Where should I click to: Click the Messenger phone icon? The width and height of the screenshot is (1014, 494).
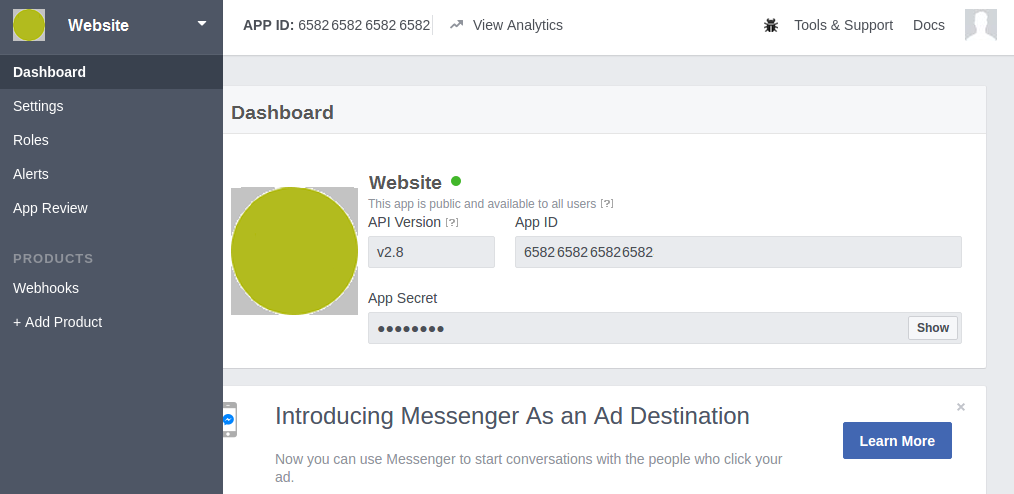click(x=229, y=420)
